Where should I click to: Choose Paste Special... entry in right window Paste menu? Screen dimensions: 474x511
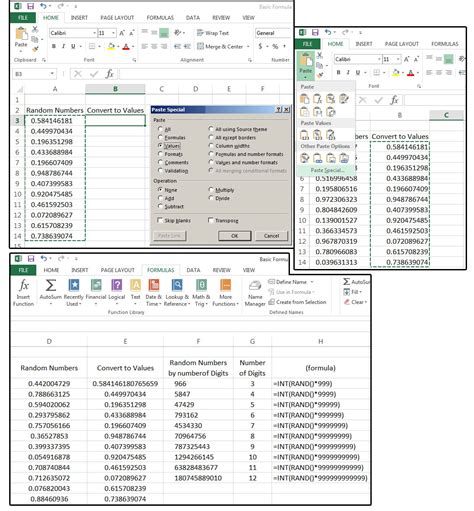click(x=326, y=170)
